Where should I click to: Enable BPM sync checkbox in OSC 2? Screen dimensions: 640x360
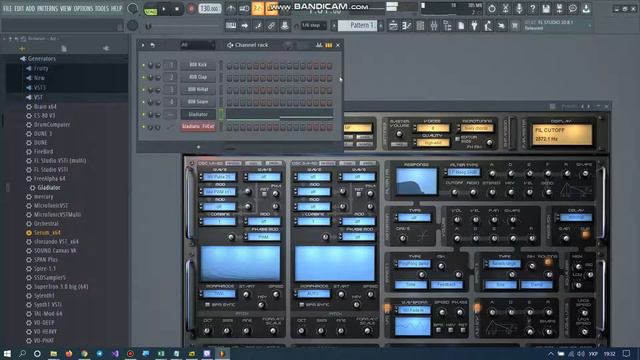301,304
